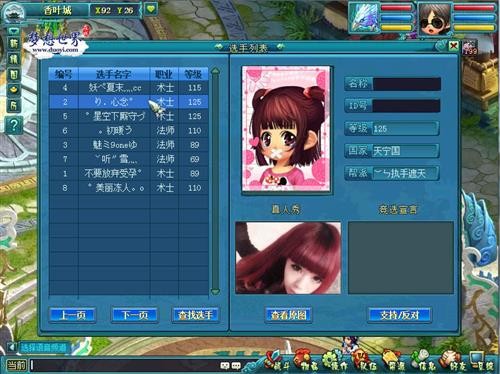
Task: Click the 历 calendar icon in left sidebar
Action: point(14,106)
